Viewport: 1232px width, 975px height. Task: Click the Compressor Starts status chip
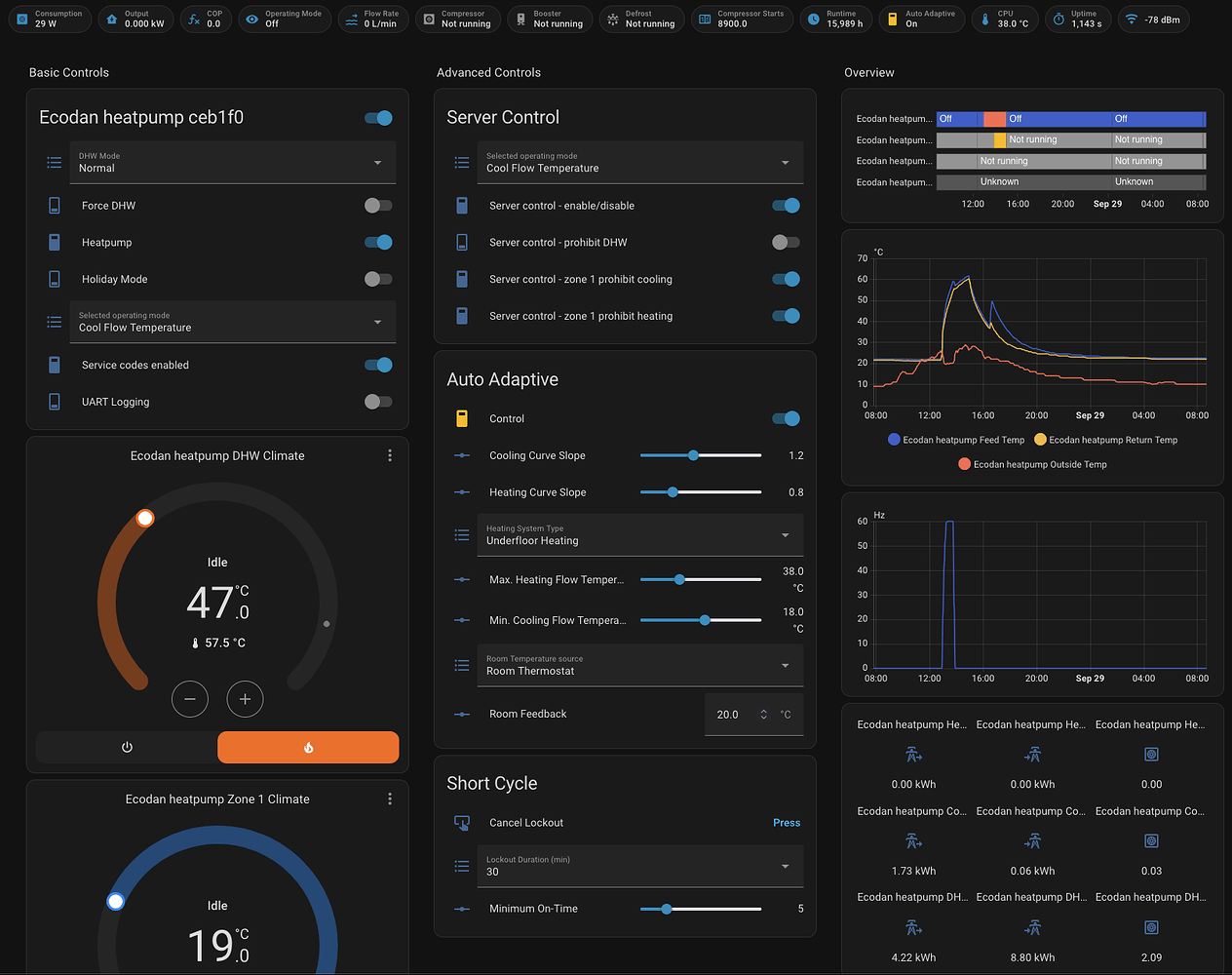742,19
